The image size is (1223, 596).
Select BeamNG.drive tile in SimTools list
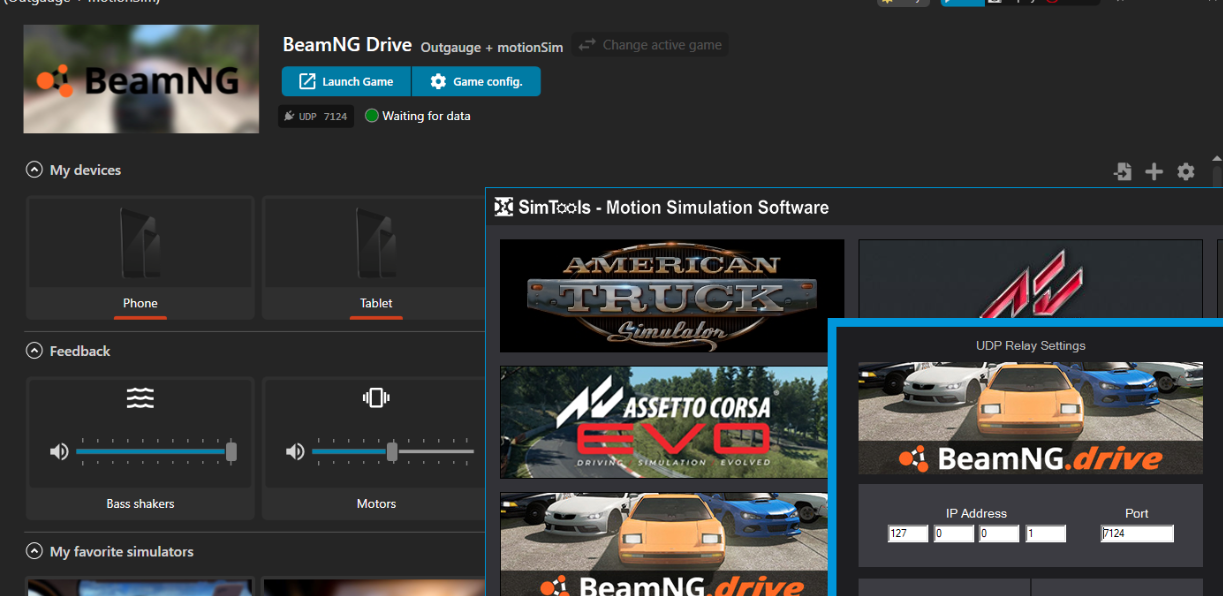coord(664,544)
